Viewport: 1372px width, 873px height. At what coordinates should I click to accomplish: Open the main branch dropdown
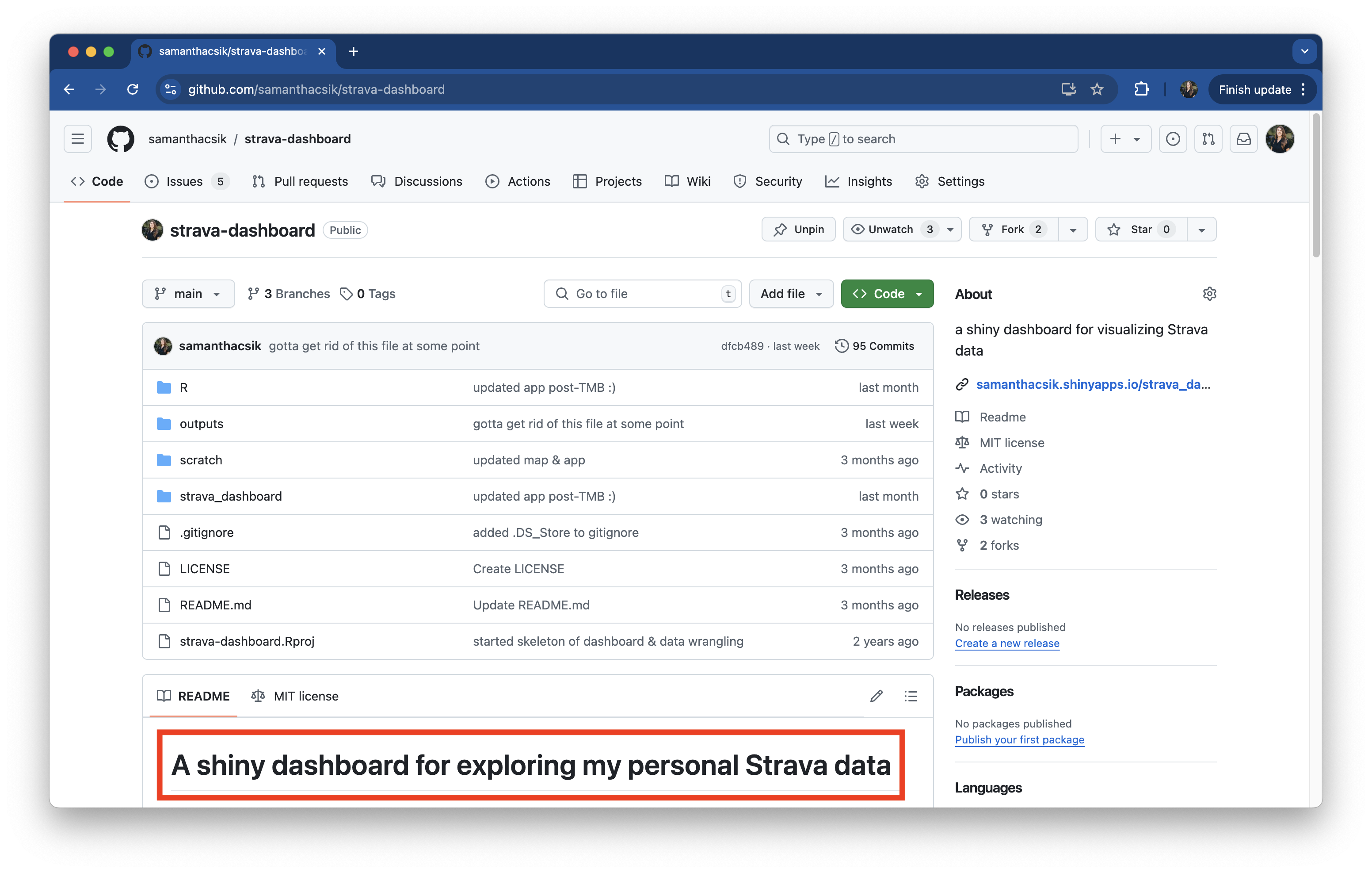coord(188,294)
